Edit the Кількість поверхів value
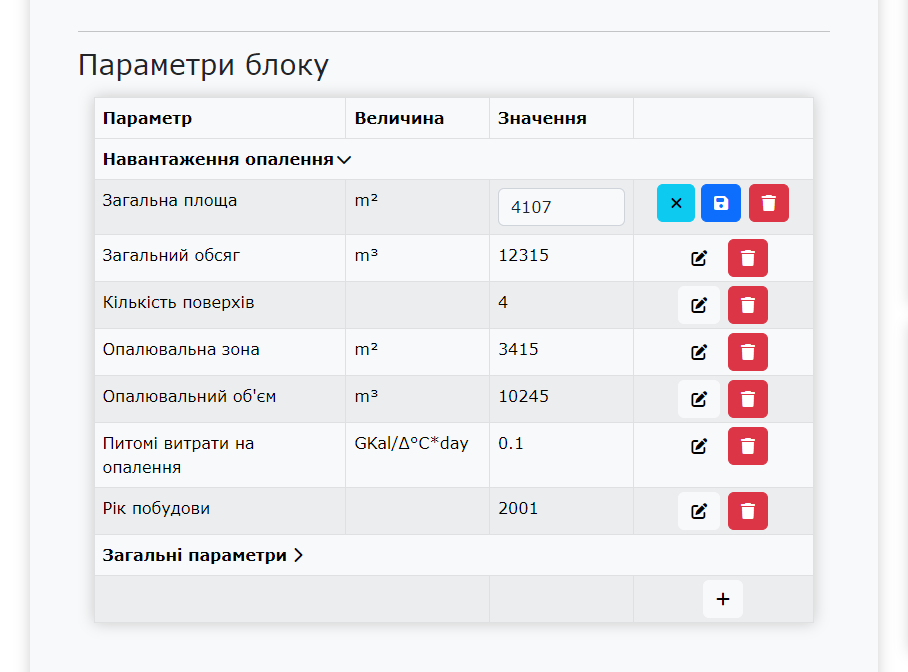 [699, 305]
